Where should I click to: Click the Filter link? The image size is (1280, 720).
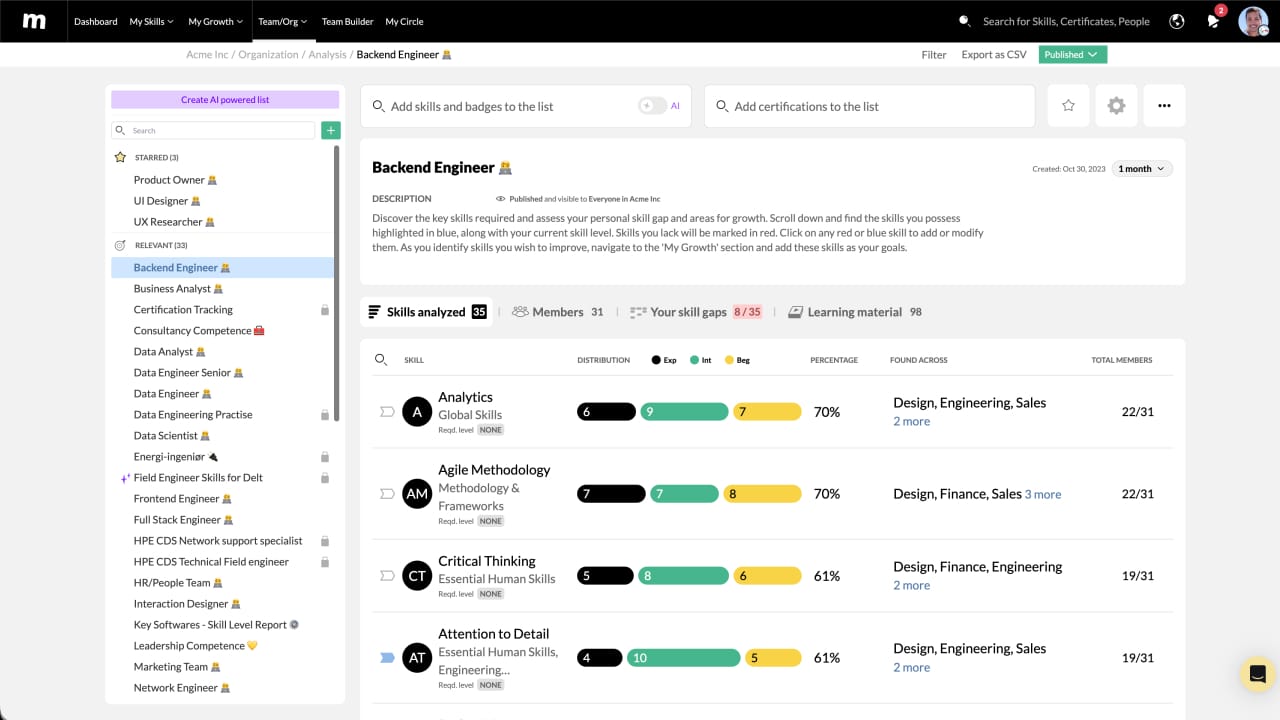point(934,55)
